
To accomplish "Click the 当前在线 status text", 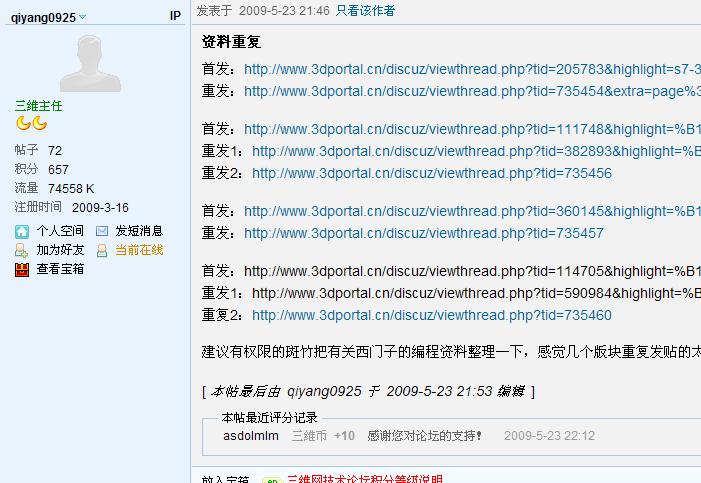I will point(139,250).
